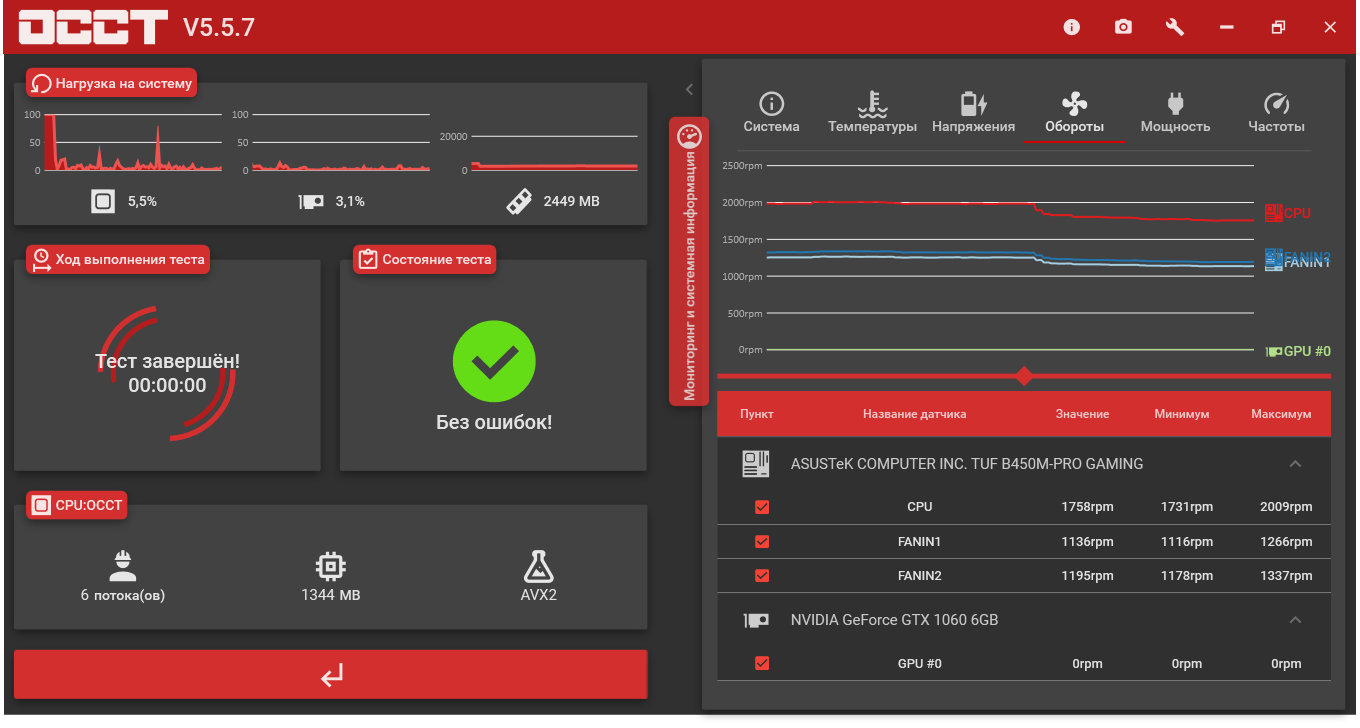The width and height of the screenshot is (1360, 728).
Task: Click the CPU chip memory icon
Action: (x=330, y=567)
